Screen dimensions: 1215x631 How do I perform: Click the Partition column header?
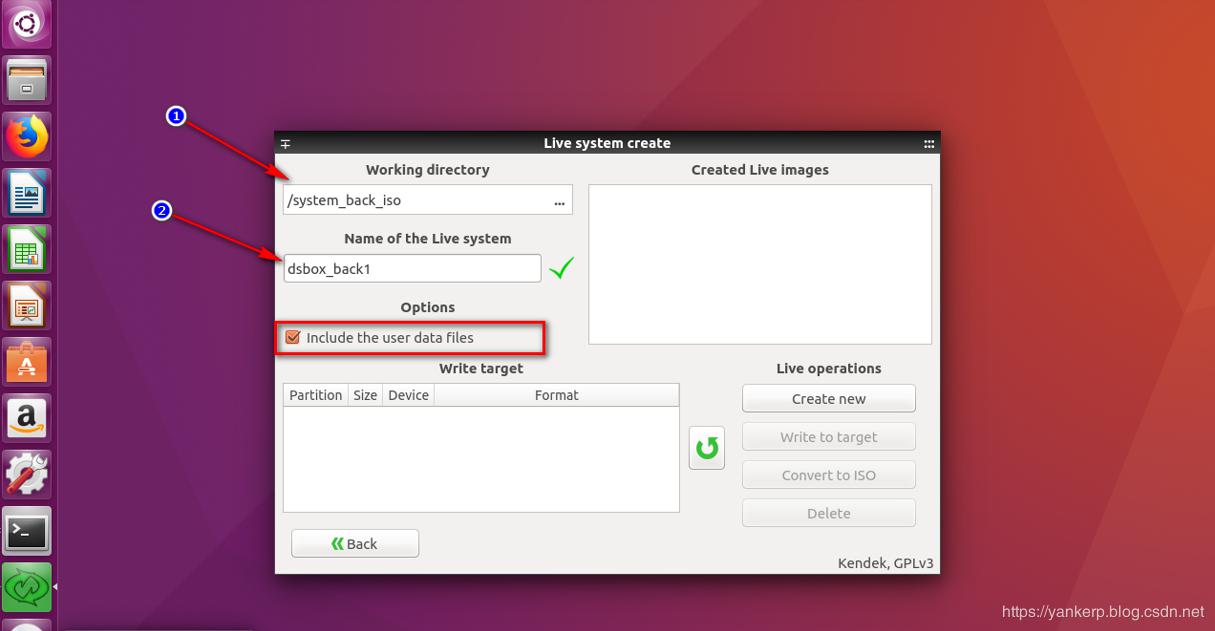pos(315,395)
